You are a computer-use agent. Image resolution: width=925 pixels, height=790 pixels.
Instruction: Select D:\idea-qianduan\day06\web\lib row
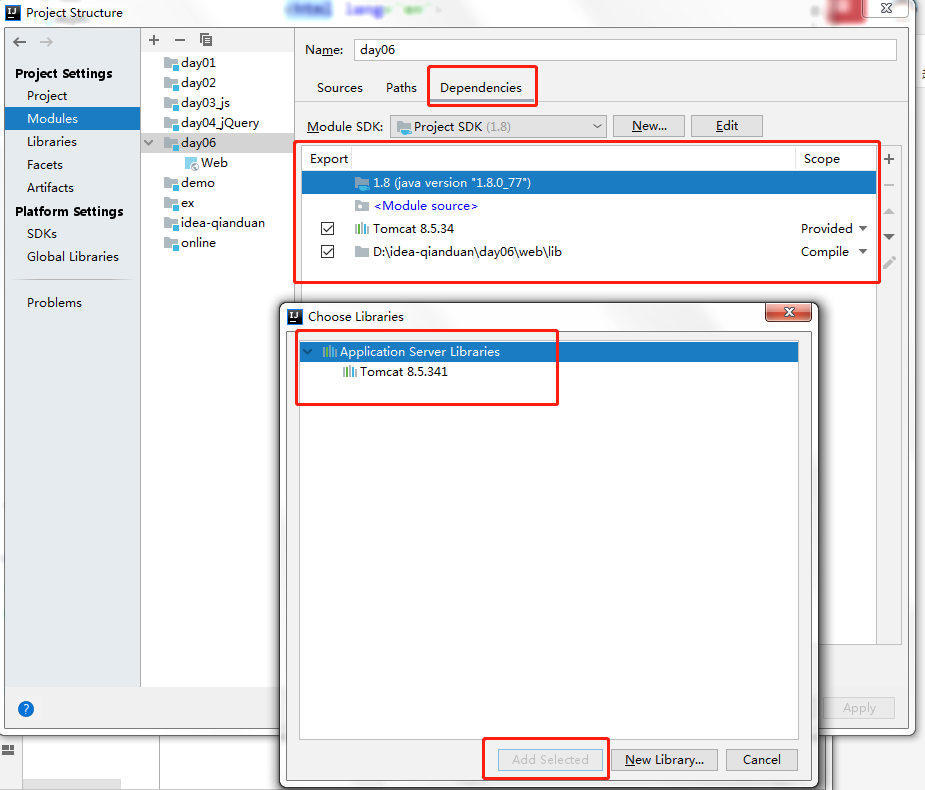(589, 252)
